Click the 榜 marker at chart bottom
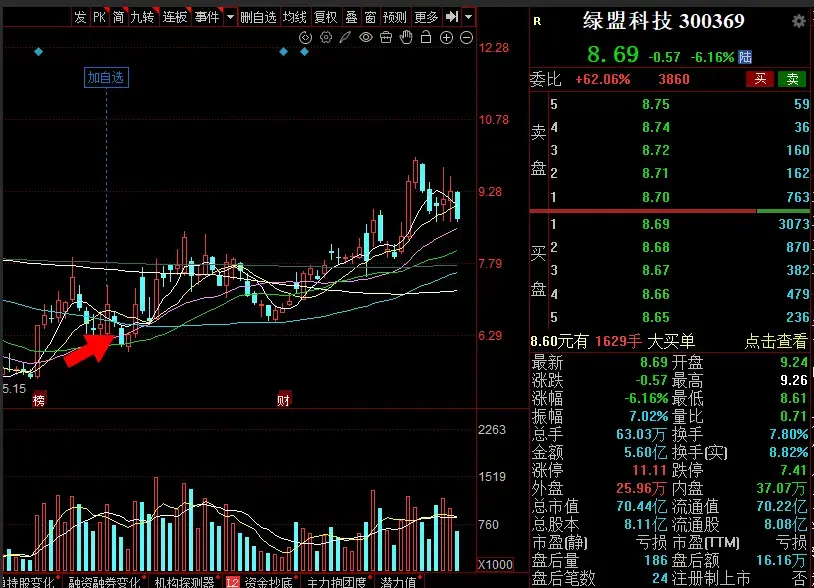The image size is (814, 588). 39,400
